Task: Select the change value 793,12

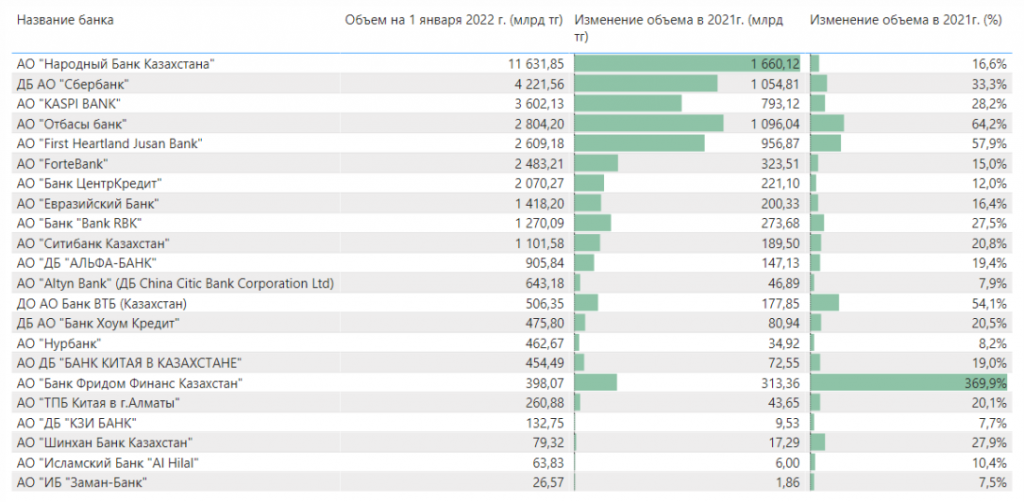Action: (x=780, y=104)
